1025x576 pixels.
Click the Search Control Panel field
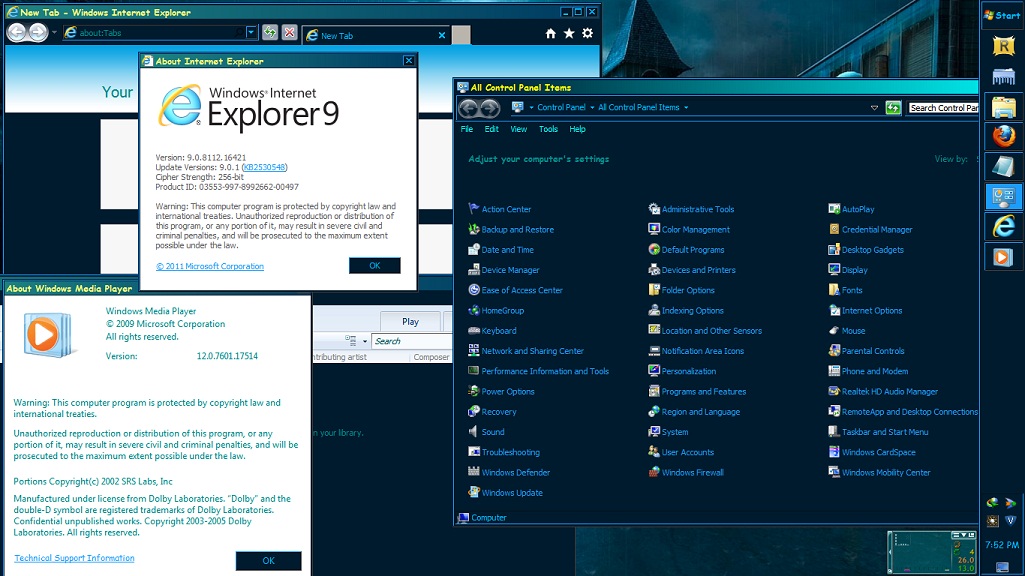tap(943, 107)
